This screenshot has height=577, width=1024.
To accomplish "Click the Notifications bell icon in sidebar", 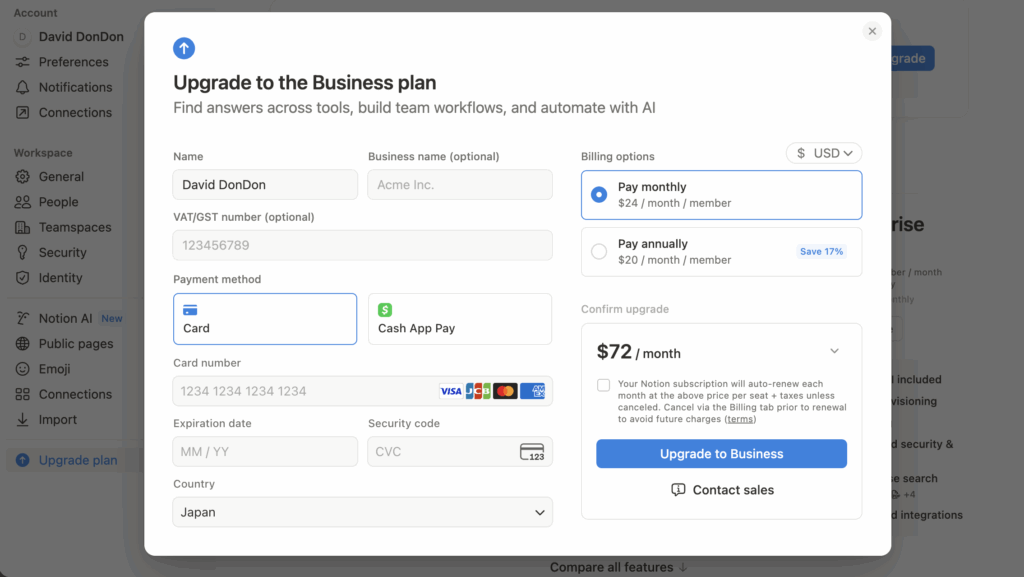I will point(22,87).
